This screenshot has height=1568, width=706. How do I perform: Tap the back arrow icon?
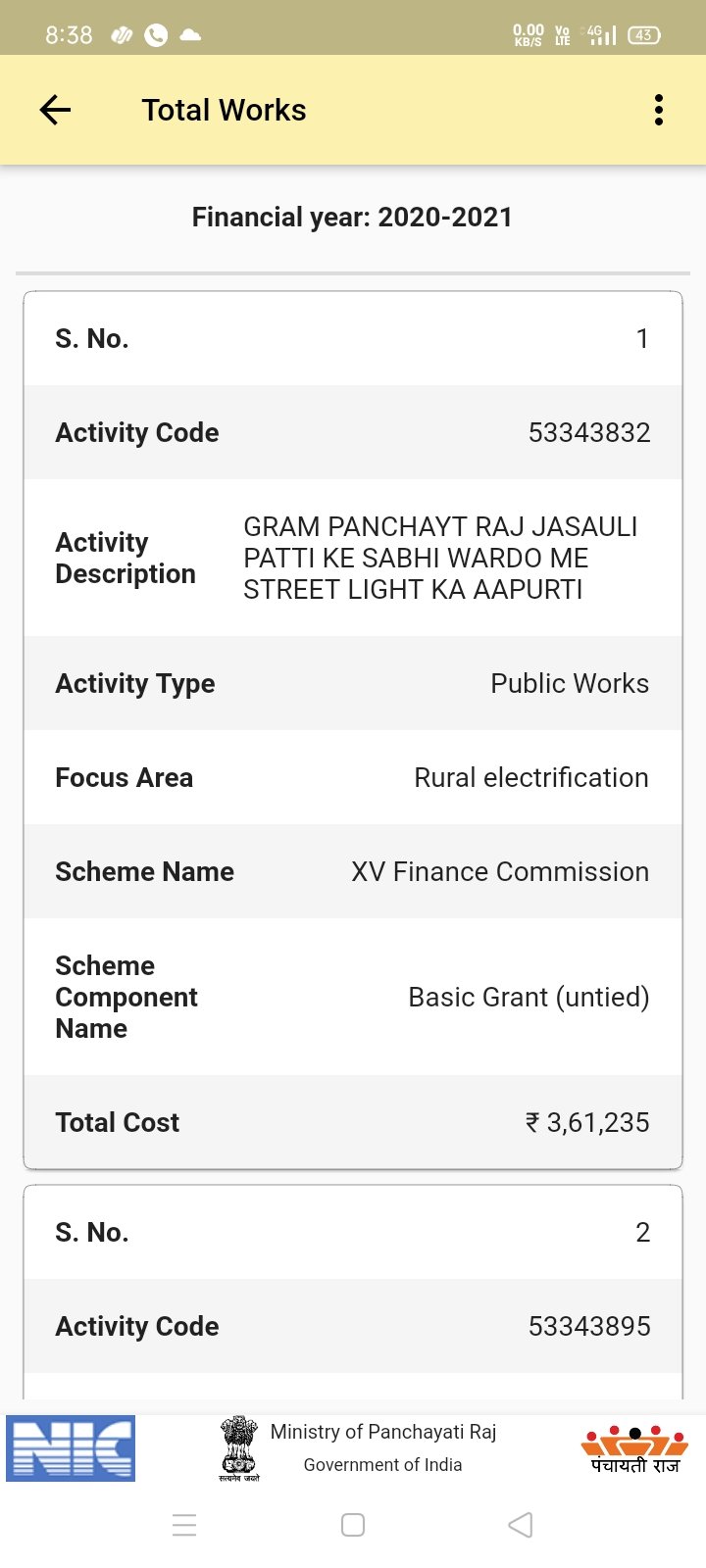click(x=56, y=110)
